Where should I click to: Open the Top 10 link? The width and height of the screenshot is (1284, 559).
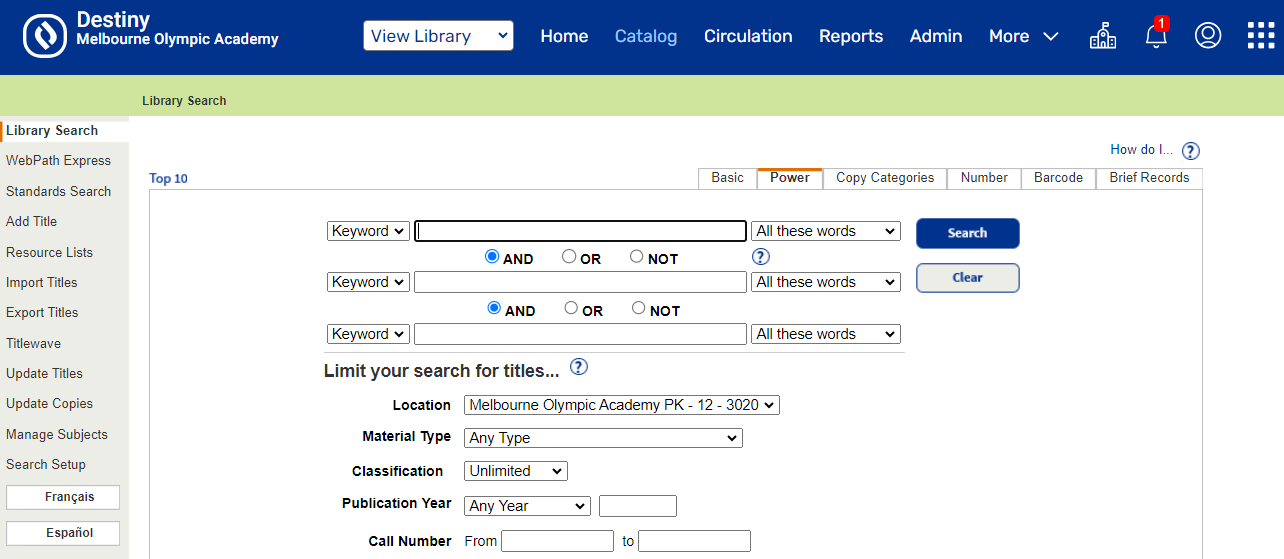(168, 179)
